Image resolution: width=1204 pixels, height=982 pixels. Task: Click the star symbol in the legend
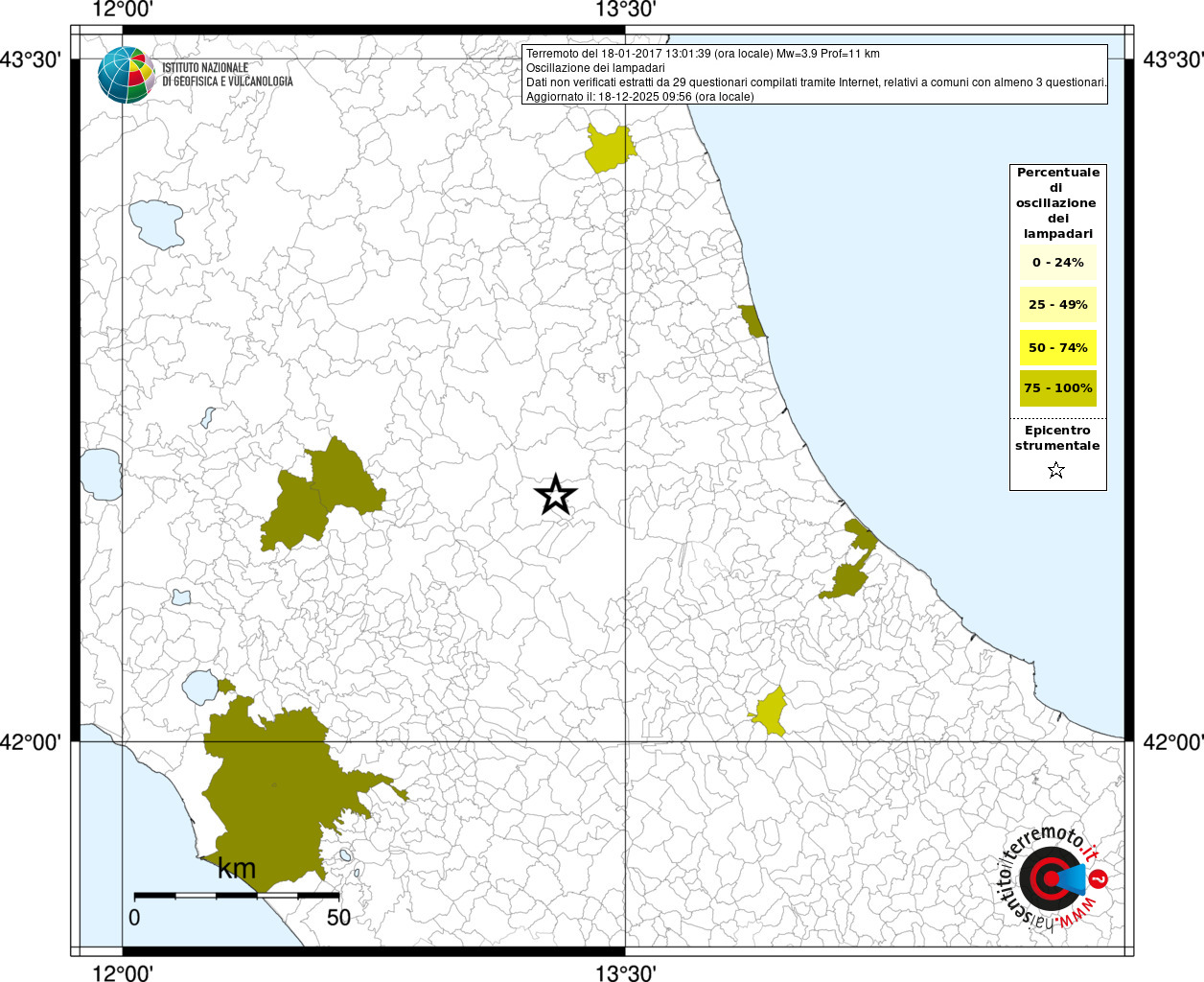(1056, 470)
